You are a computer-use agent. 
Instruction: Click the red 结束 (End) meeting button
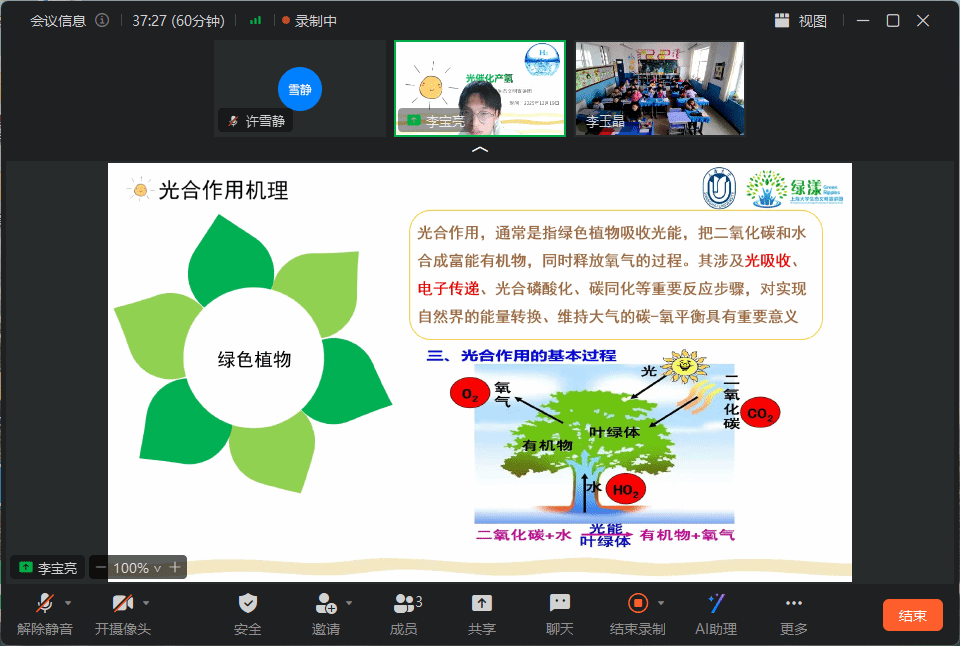912,615
